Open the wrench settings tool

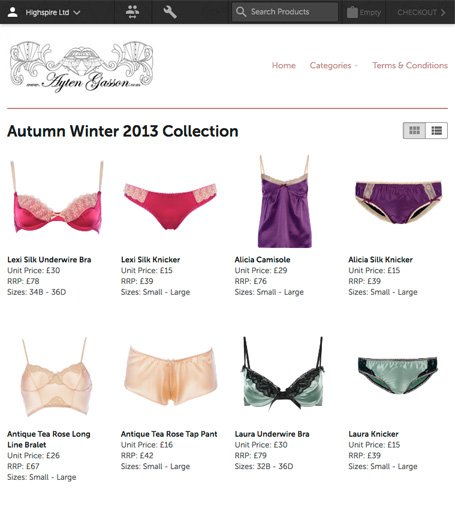170,12
